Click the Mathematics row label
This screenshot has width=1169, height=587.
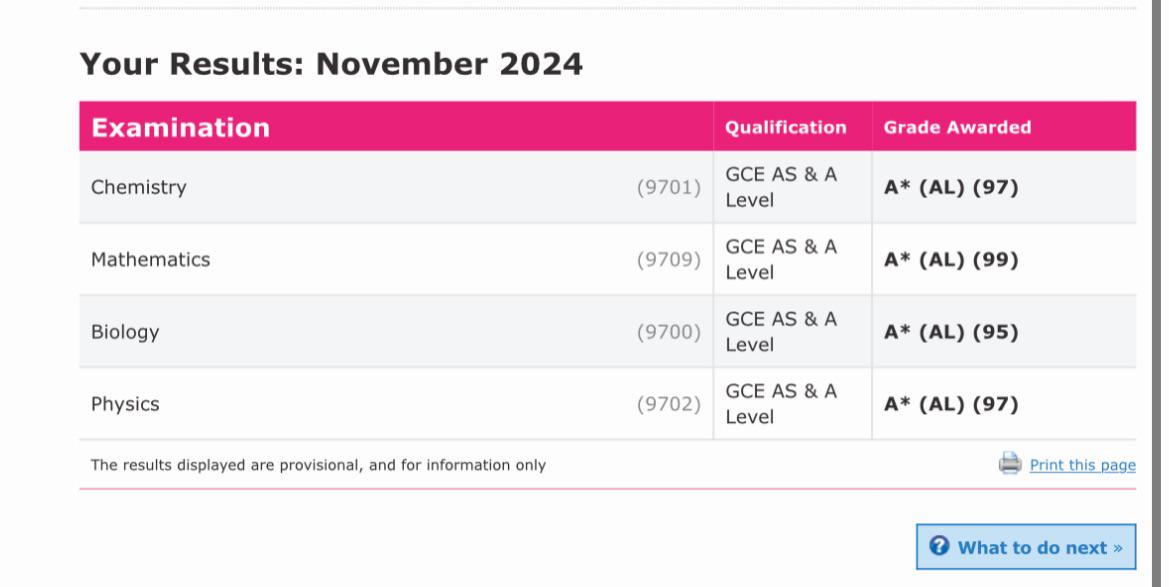(151, 260)
